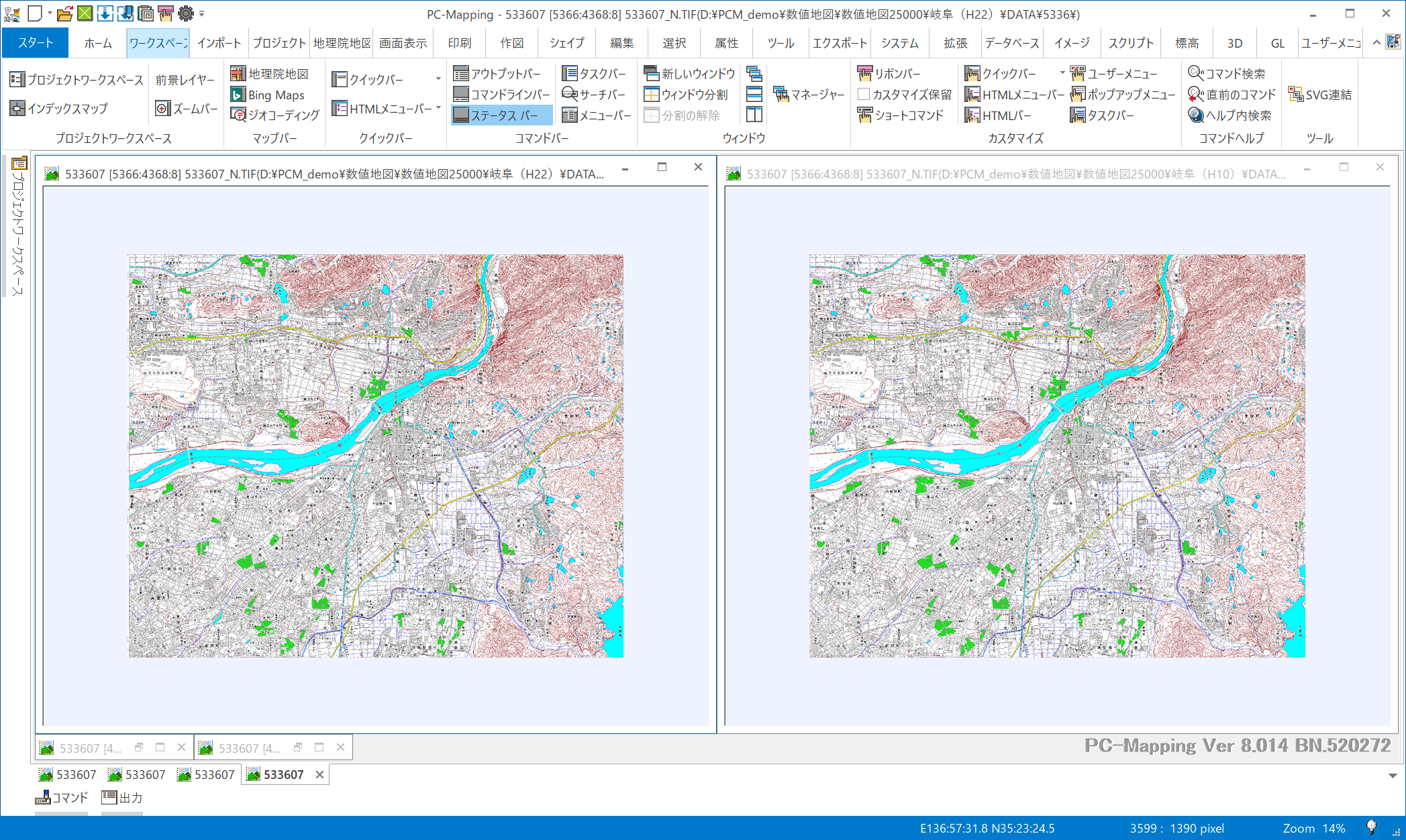The width and height of the screenshot is (1406, 840).
Task: Switch to the データベース ribbon tab
Action: click(1012, 43)
